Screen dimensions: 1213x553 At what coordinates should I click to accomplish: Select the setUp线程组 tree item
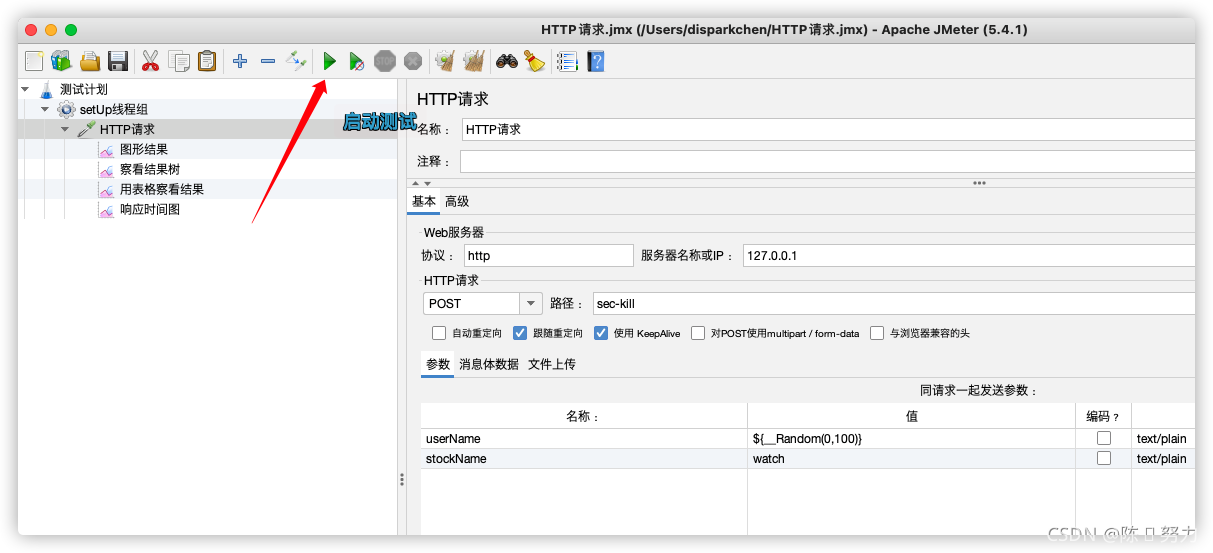pyautogui.click(x=114, y=109)
